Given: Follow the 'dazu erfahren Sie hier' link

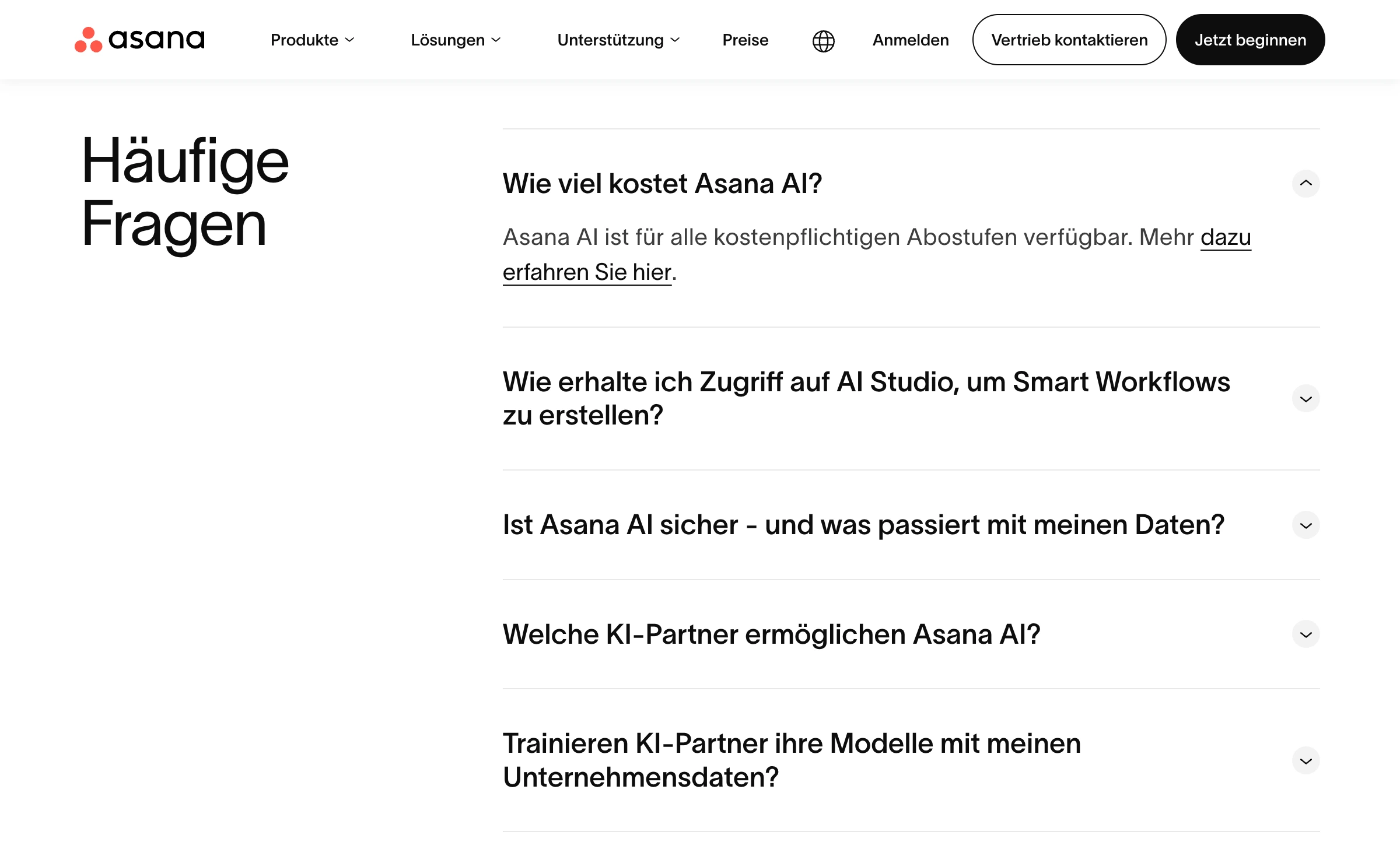Looking at the screenshot, I should pos(587,272).
